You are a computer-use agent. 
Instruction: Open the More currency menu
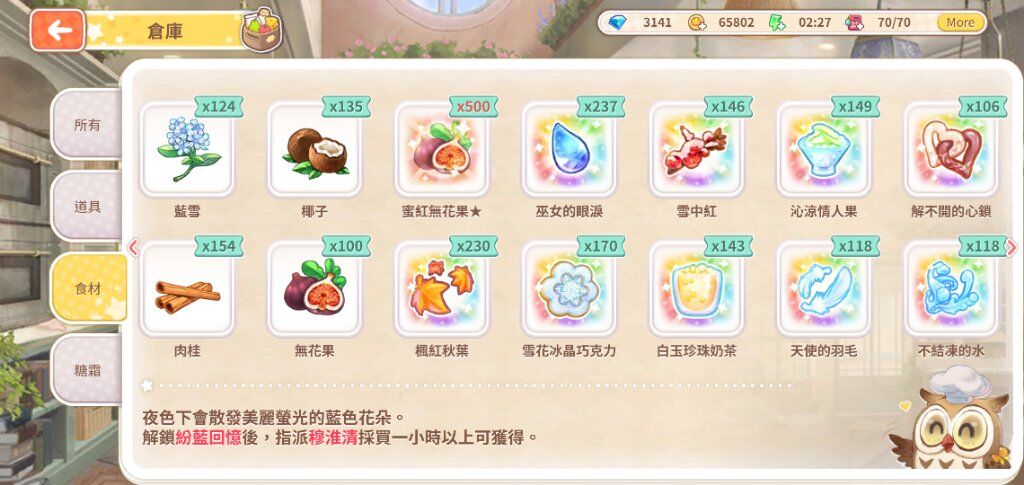[x=960, y=22]
